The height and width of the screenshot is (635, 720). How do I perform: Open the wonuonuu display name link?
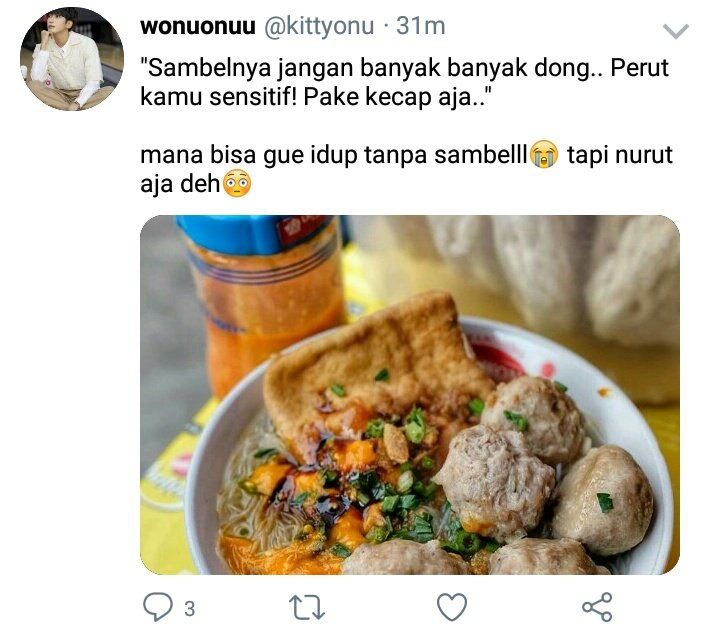click(x=198, y=26)
